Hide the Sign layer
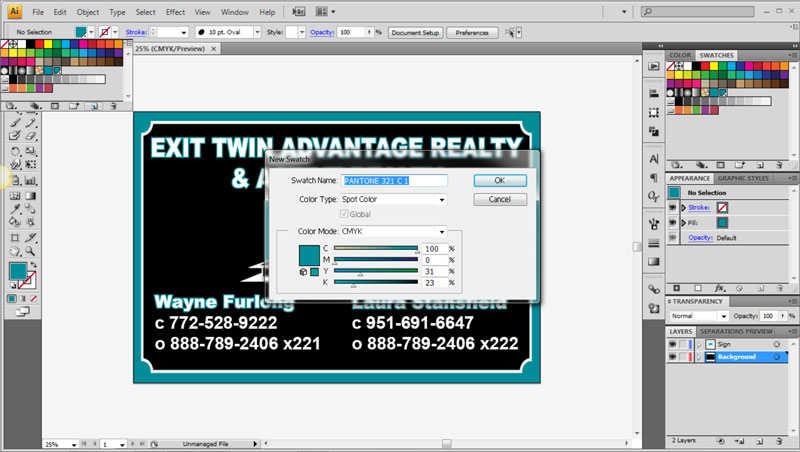Image resolution: width=800 pixels, height=452 pixels. 672,344
